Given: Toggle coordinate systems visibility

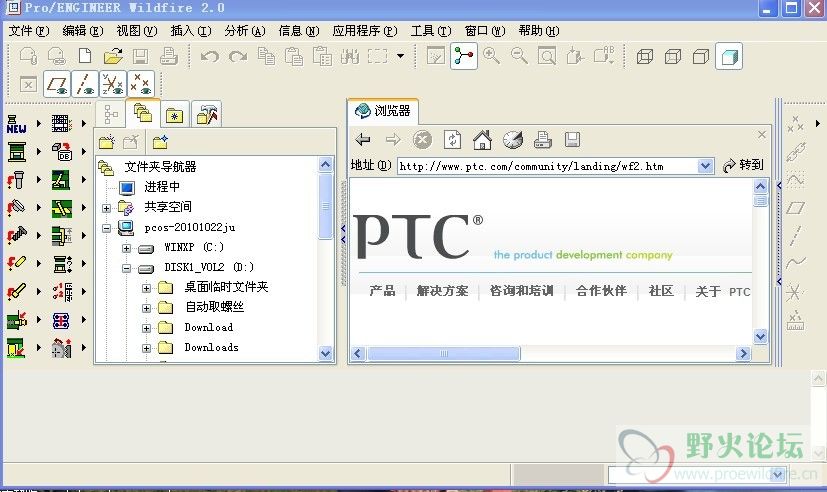Looking at the screenshot, I should pos(113,84).
